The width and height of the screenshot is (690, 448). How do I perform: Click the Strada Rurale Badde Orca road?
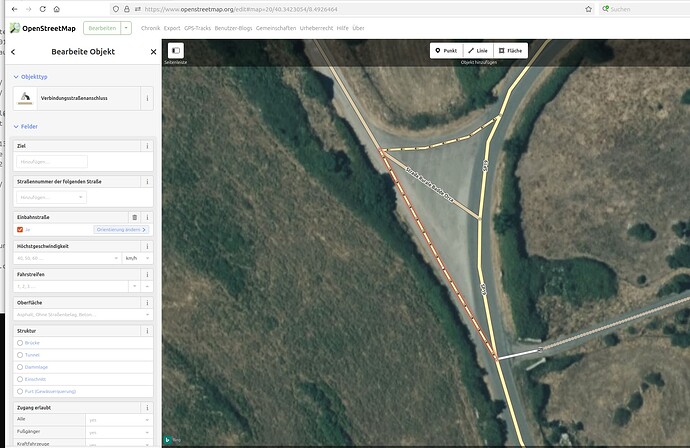[430, 184]
